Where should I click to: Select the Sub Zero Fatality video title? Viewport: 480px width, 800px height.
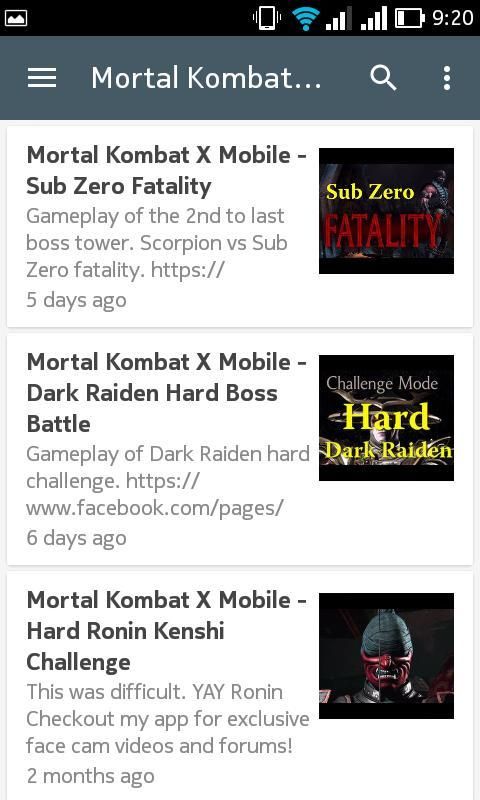coord(166,170)
